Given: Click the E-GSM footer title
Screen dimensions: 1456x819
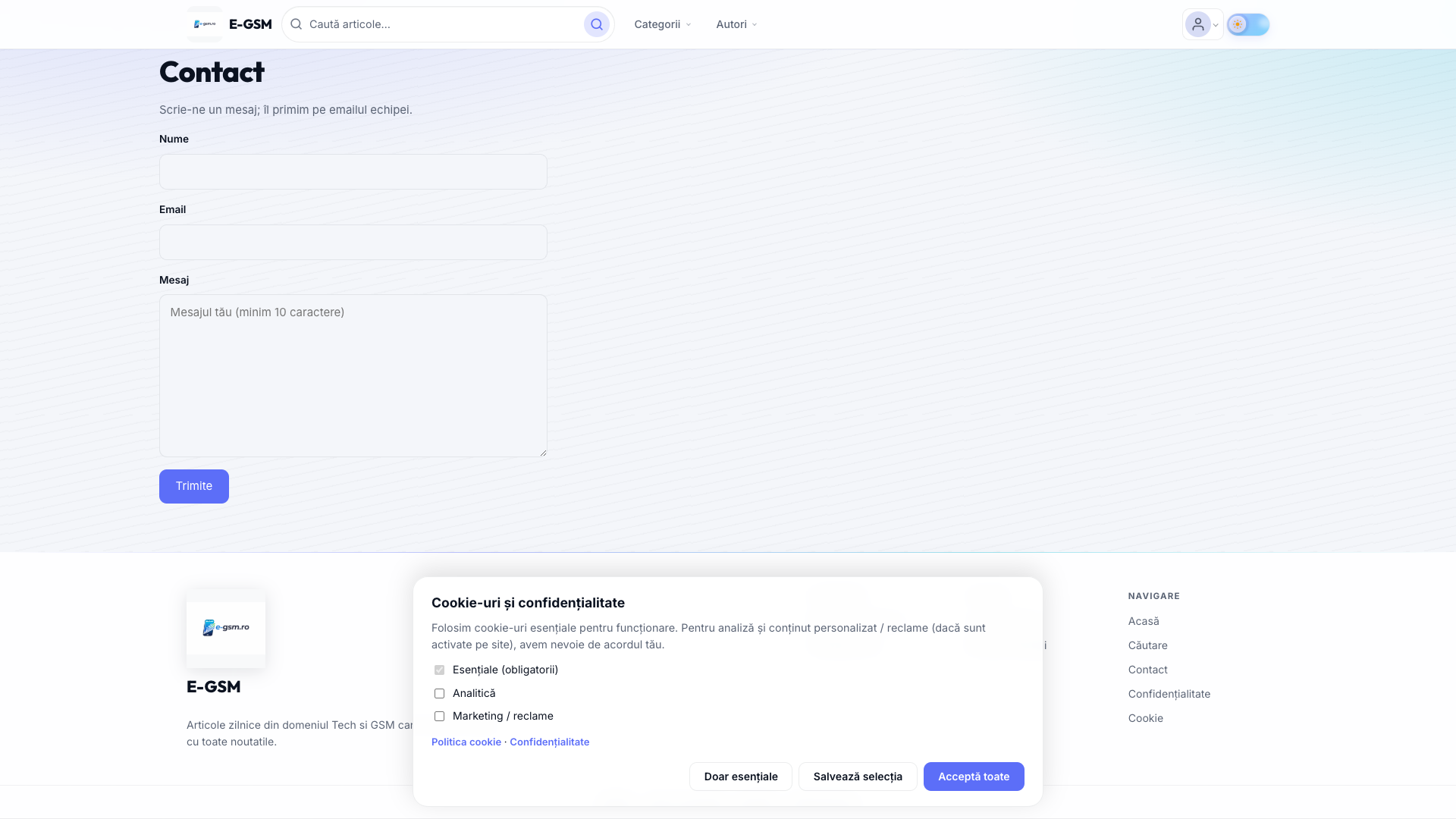Looking at the screenshot, I should click(214, 687).
